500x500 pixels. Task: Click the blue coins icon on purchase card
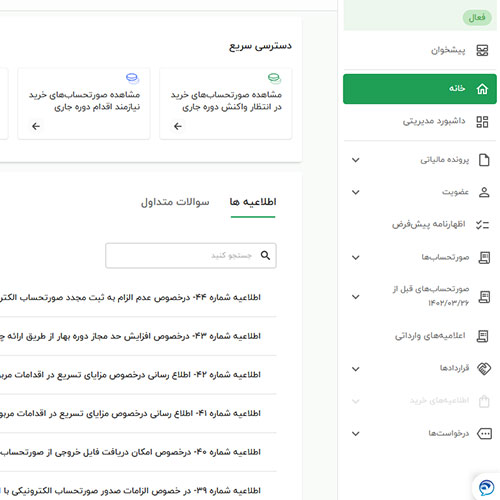click(132, 78)
